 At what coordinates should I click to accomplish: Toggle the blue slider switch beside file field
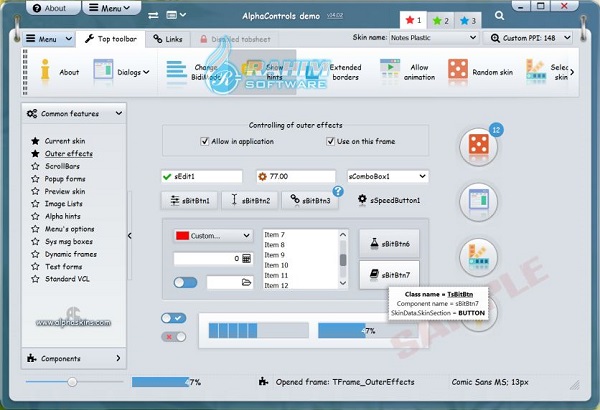click(x=185, y=283)
